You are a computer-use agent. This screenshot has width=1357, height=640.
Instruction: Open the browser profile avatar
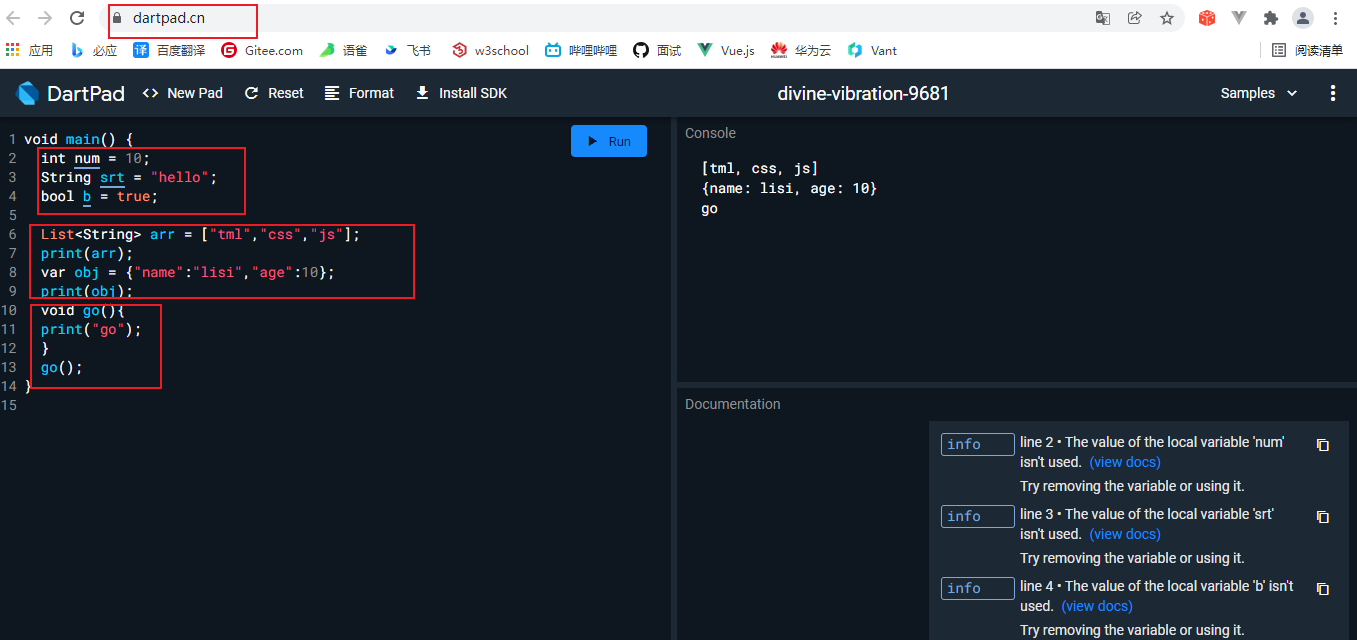[x=1303, y=18]
